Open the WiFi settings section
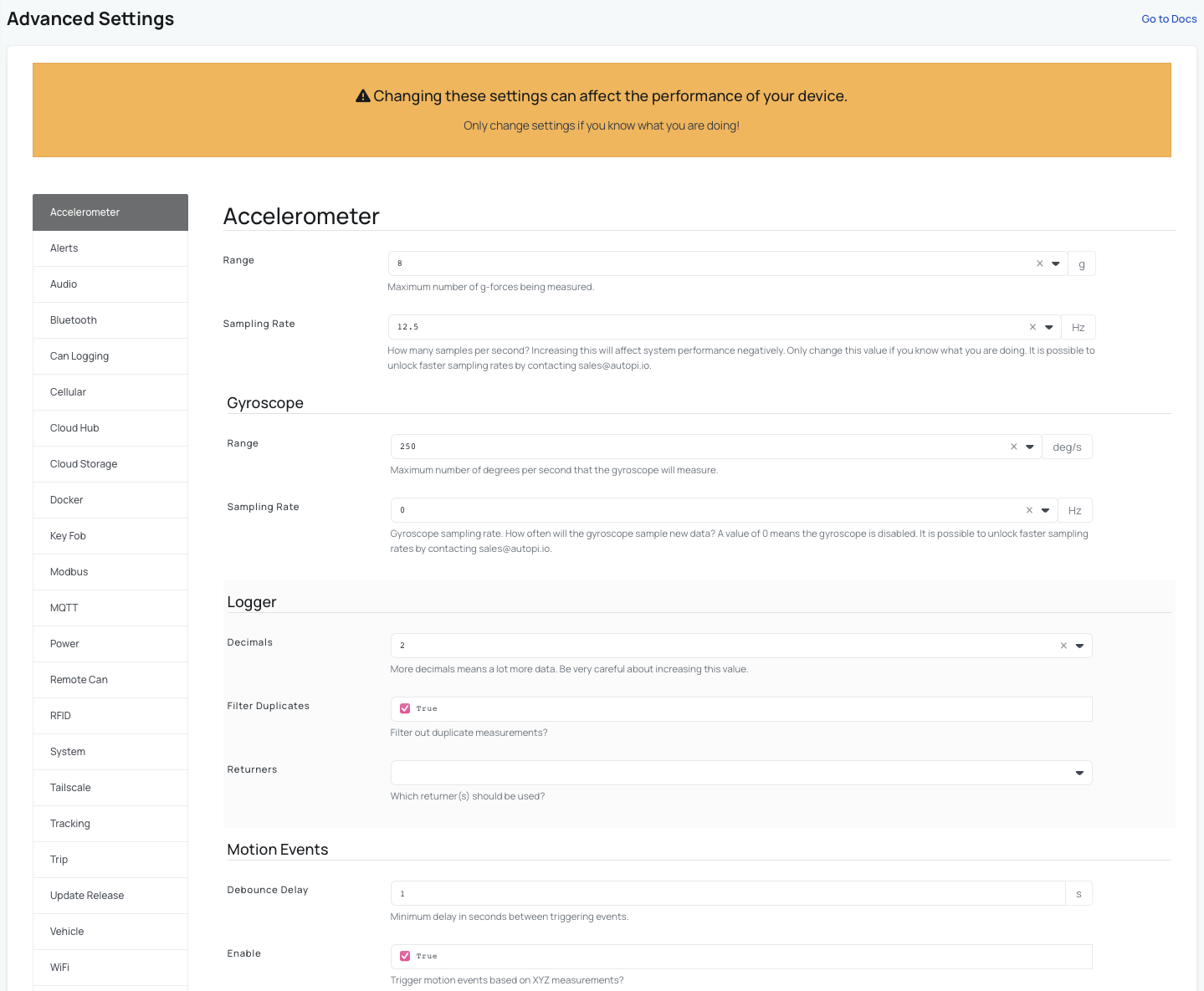 click(110, 968)
